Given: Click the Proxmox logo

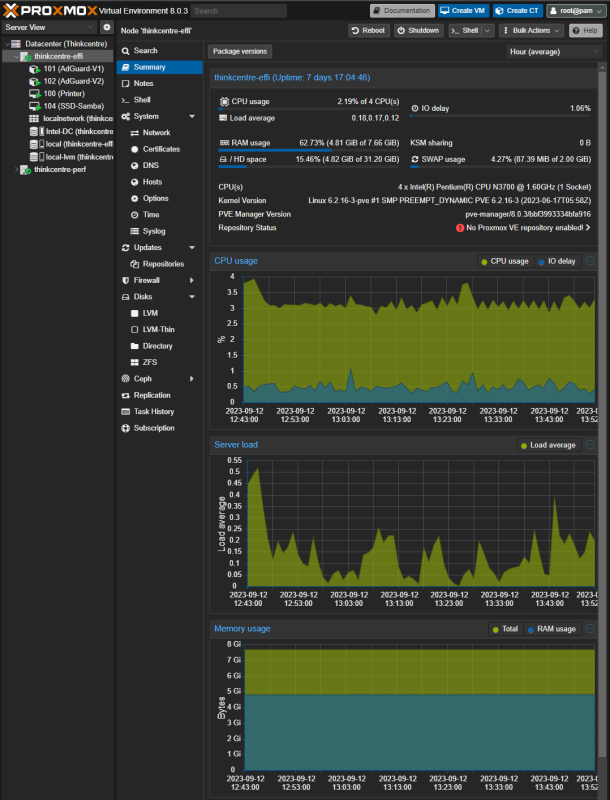Looking at the screenshot, I should pos(49,10).
